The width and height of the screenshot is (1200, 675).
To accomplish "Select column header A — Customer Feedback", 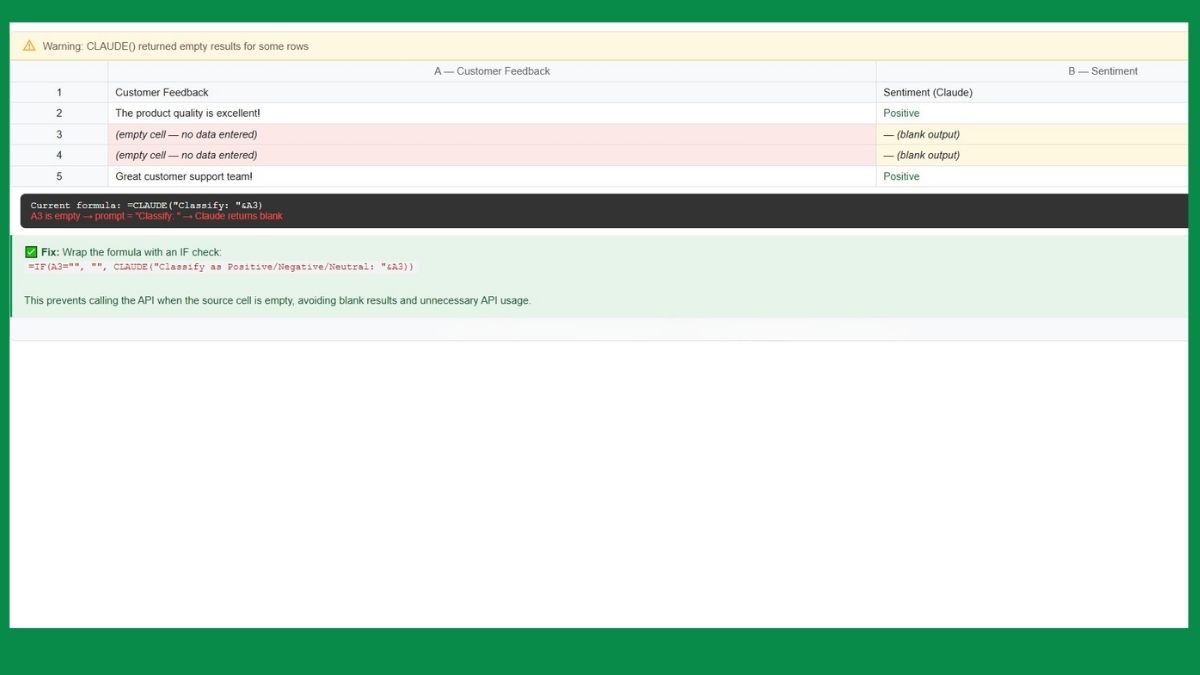I will 492,71.
